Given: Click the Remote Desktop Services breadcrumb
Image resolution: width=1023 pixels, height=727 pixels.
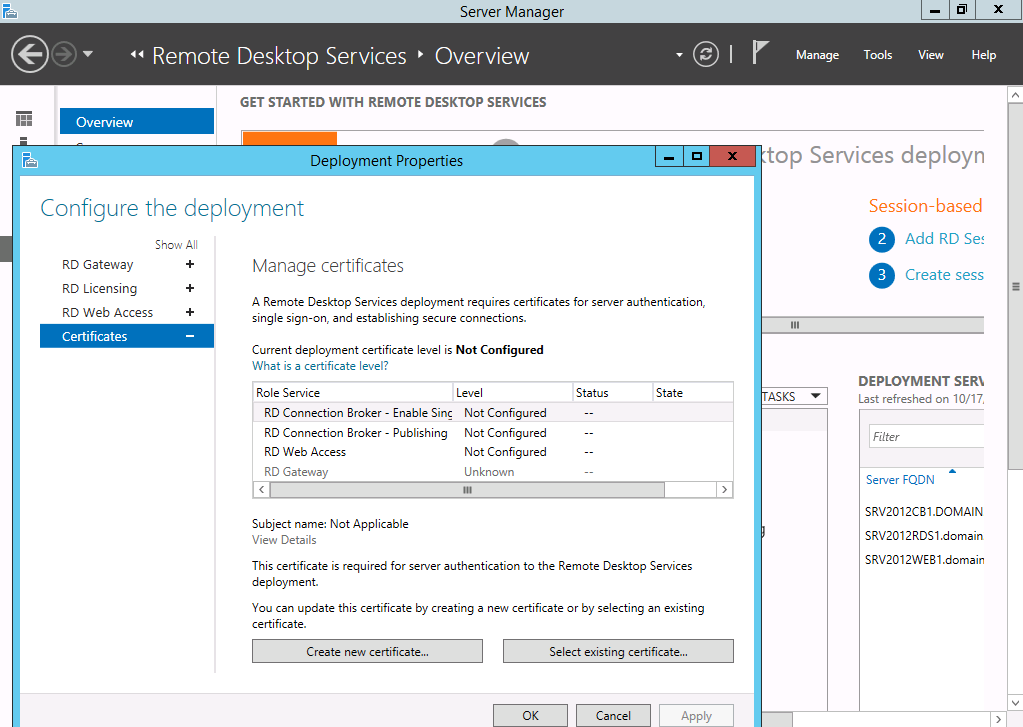Looking at the screenshot, I should coord(279,56).
